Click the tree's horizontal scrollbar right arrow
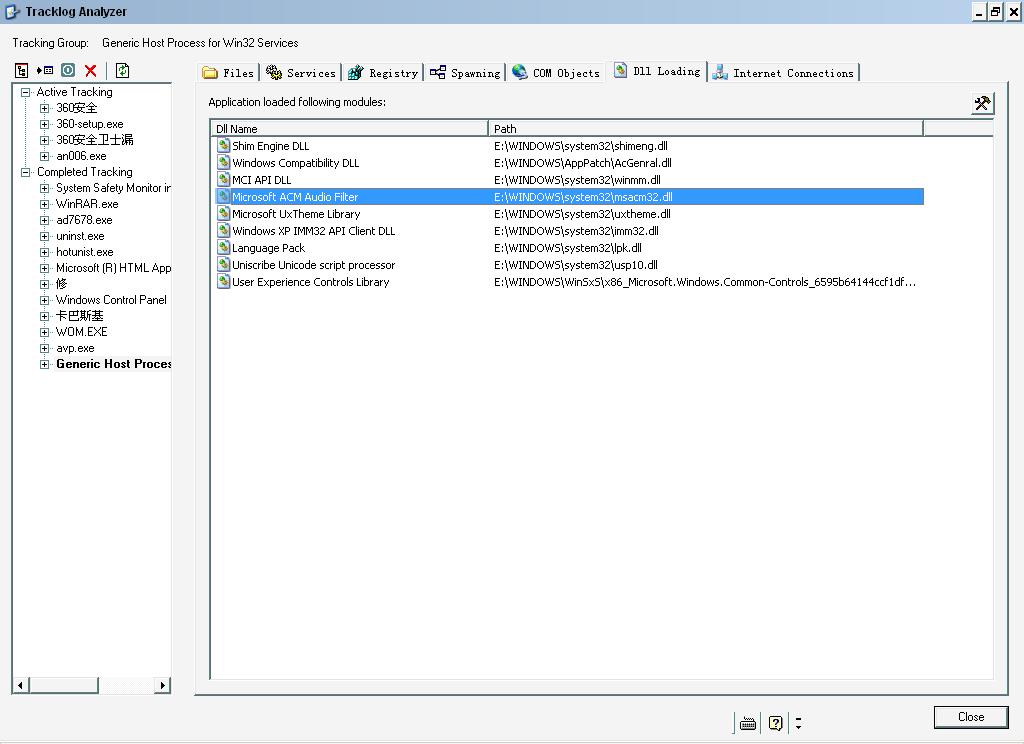This screenshot has width=1024, height=744. pos(162,685)
